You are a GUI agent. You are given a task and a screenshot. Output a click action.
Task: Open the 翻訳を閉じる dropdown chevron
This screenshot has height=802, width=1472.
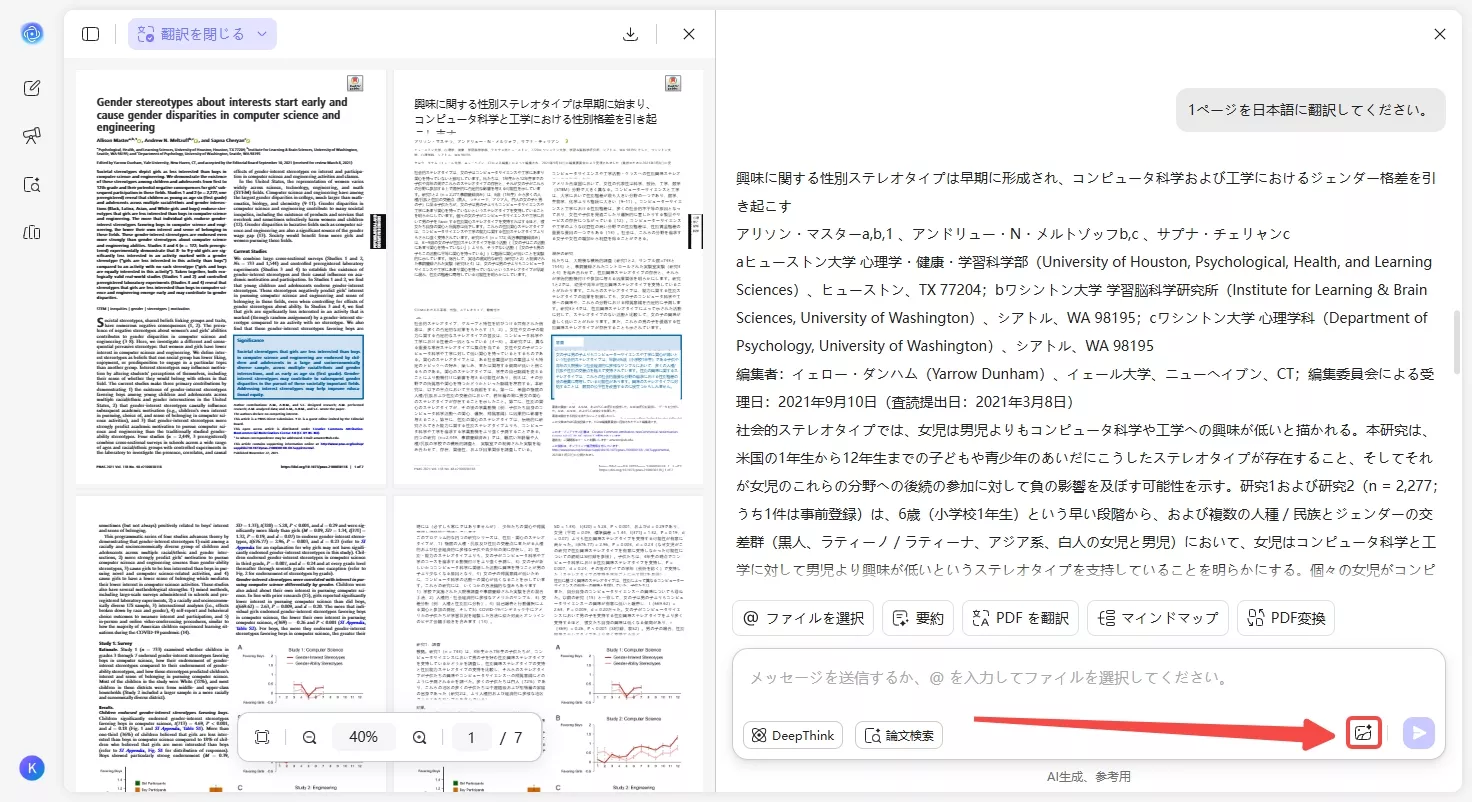[261, 33]
